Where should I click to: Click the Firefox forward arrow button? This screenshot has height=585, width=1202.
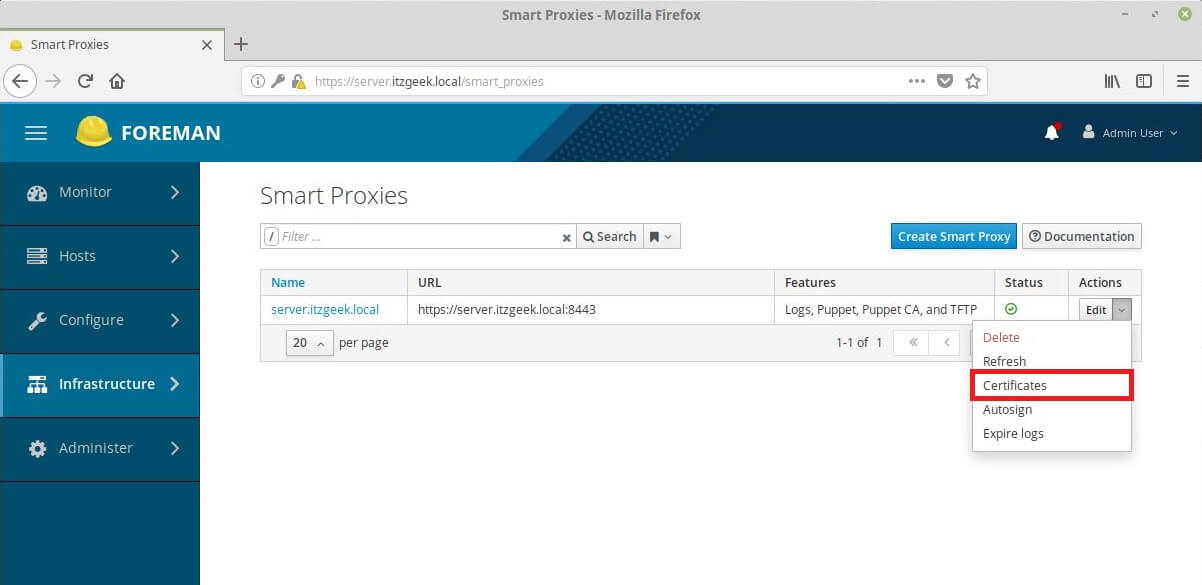pos(54,81)
